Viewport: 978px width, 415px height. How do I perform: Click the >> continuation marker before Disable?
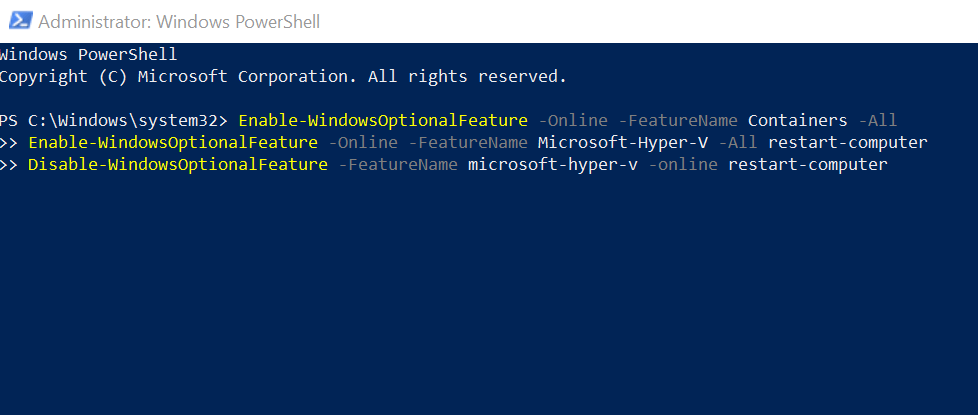(x=9, y=165)
